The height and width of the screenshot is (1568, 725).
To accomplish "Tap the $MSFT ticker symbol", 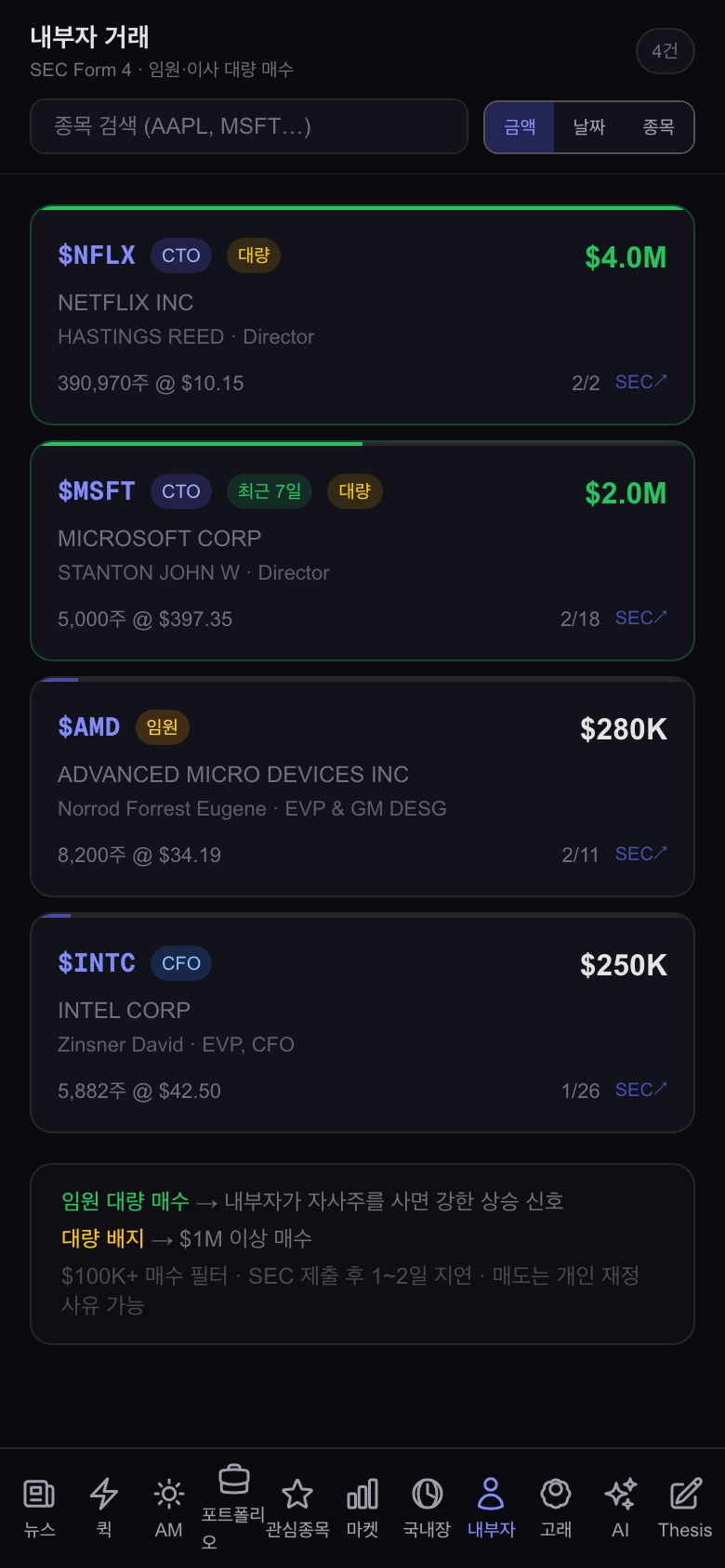I will [97, 491].
